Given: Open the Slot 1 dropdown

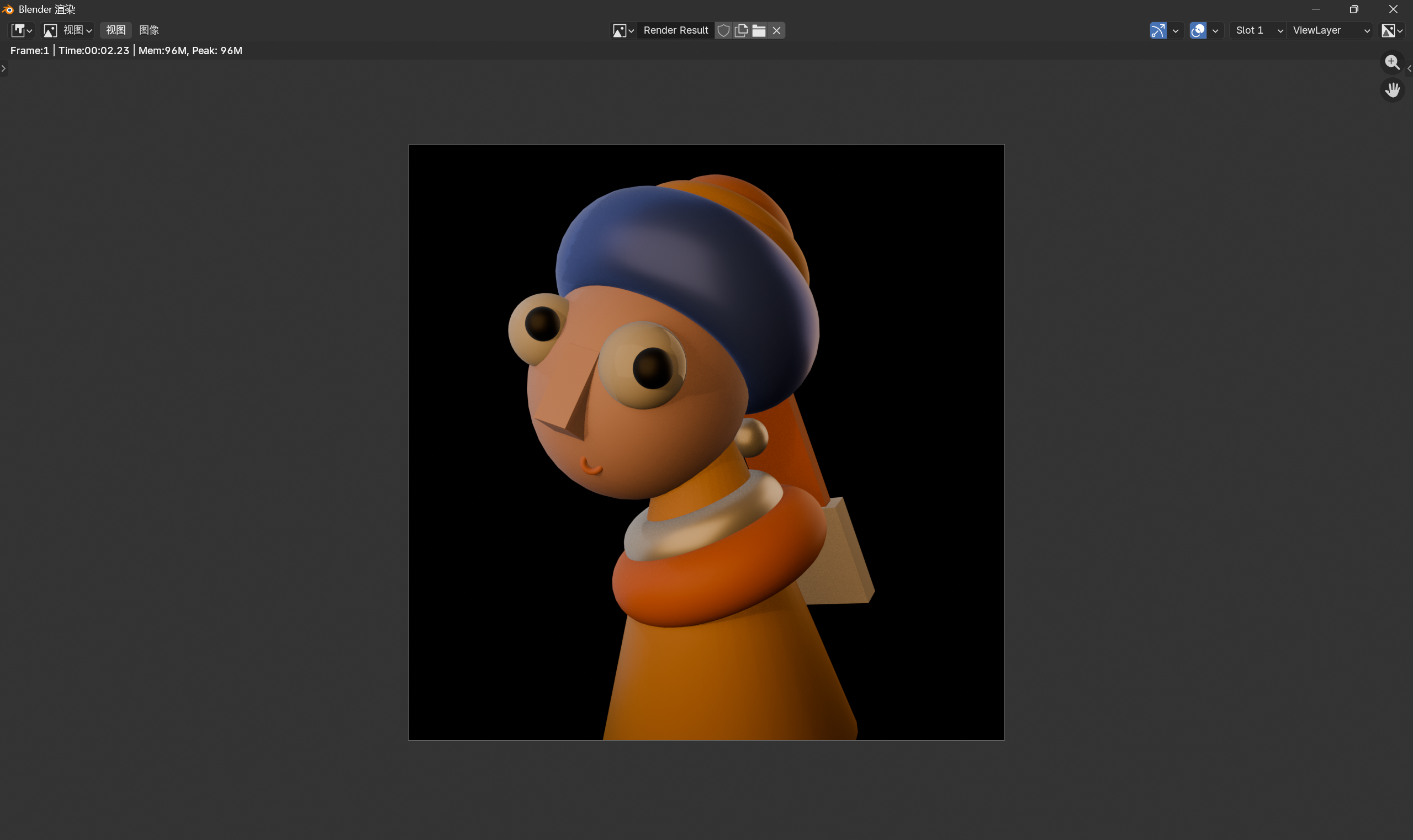Looking at the screenshot, I should tap(1258, 30).
